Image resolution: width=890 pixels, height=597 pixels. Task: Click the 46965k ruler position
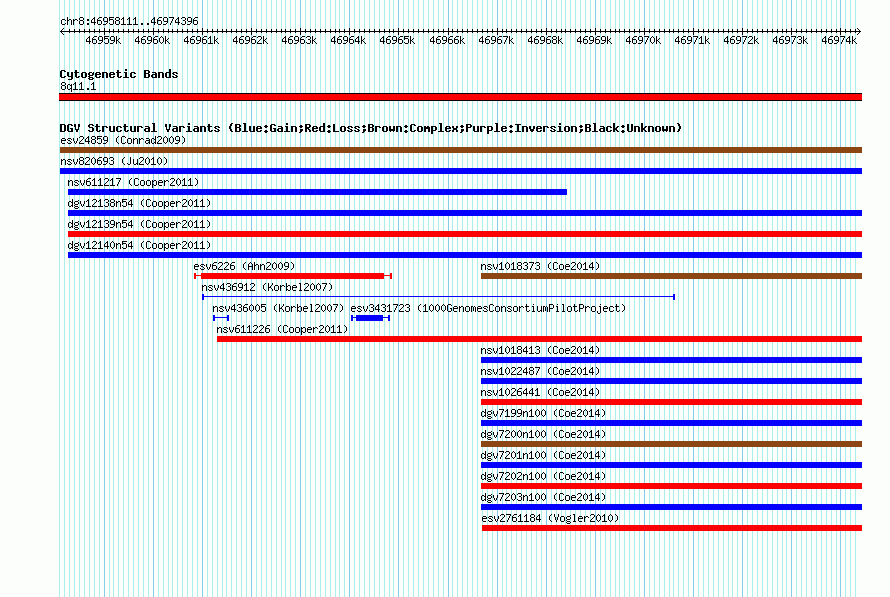(x=397, y=40)
